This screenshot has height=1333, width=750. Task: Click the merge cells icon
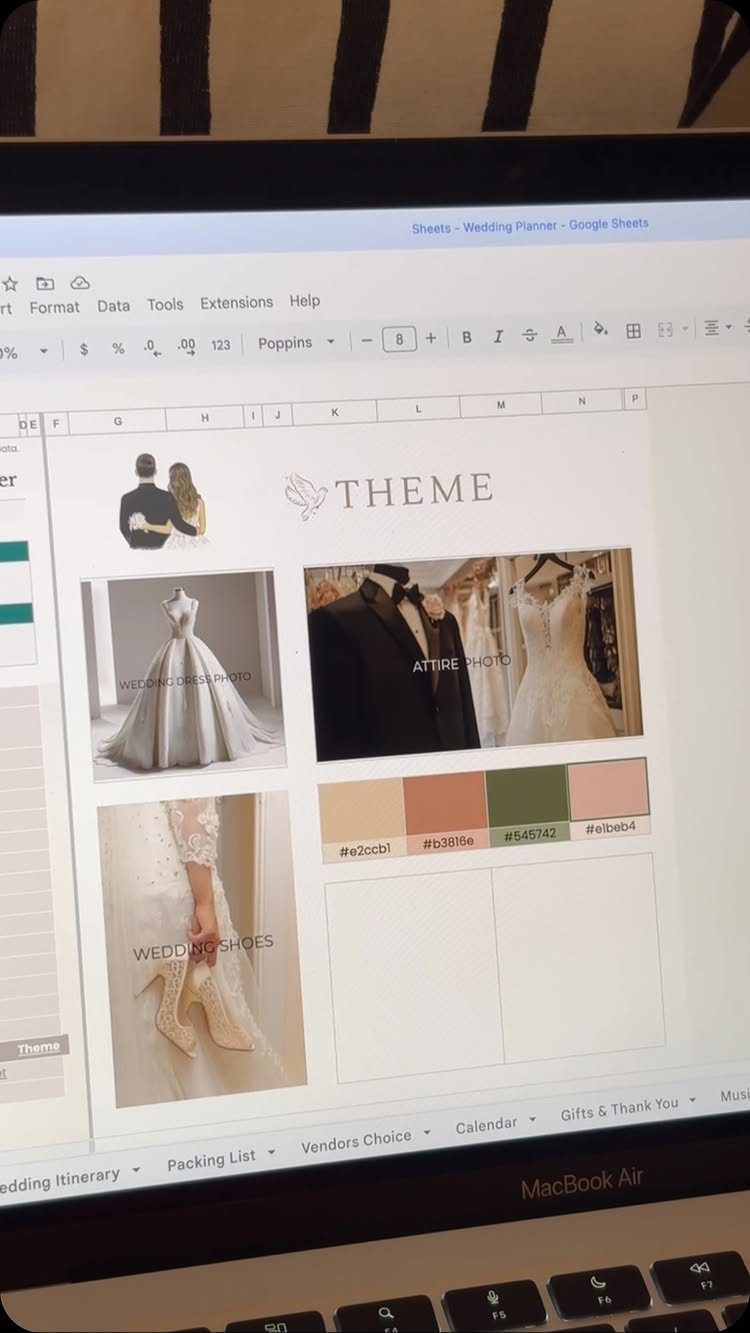pos(665,329)
